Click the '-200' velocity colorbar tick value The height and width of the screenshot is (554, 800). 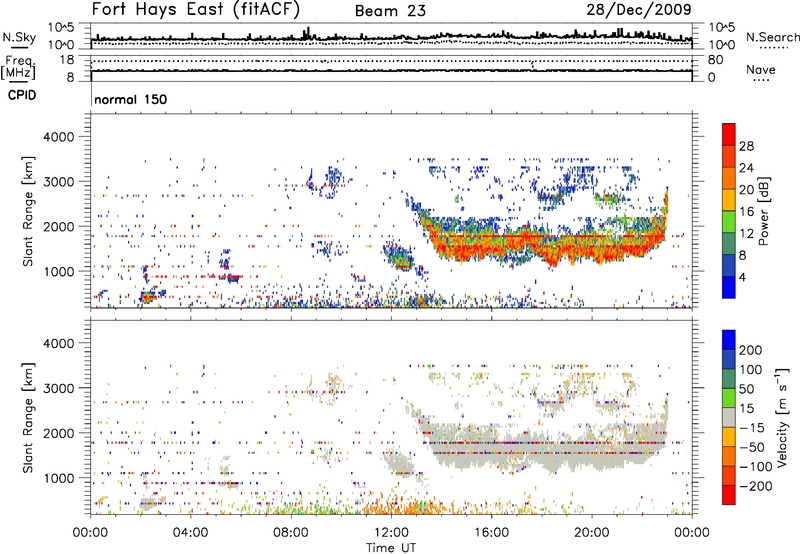755,486
